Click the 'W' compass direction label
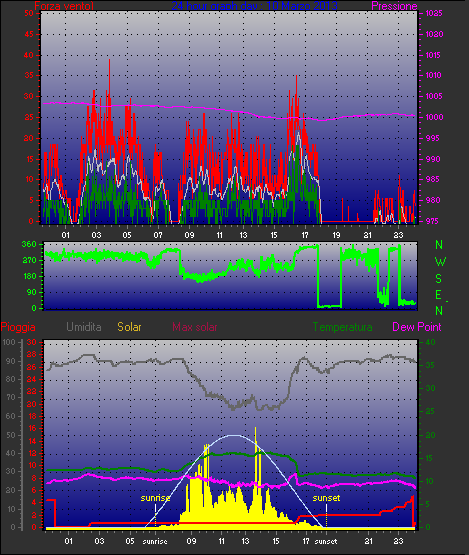 (440, 262)
